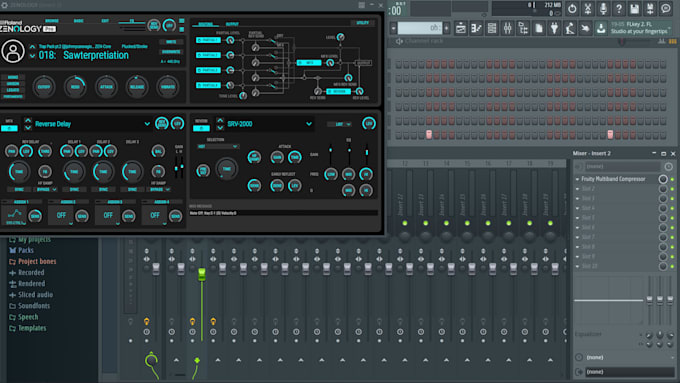Image resolution: width=680 pixels, height=383 pixels.
Task: Click the project files page icon in toolbar
Action: point(539,29)
